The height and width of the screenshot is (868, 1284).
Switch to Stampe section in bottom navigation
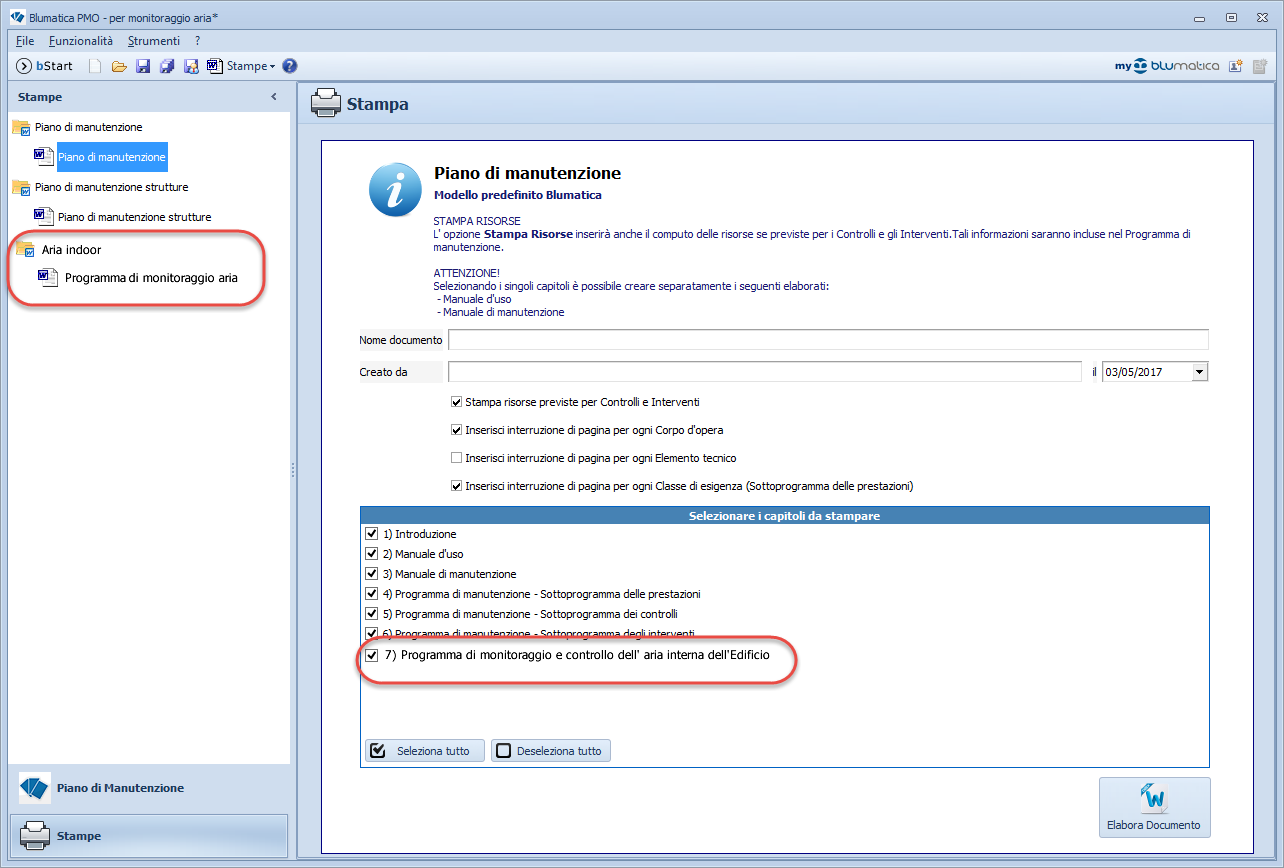pos(148,835)
